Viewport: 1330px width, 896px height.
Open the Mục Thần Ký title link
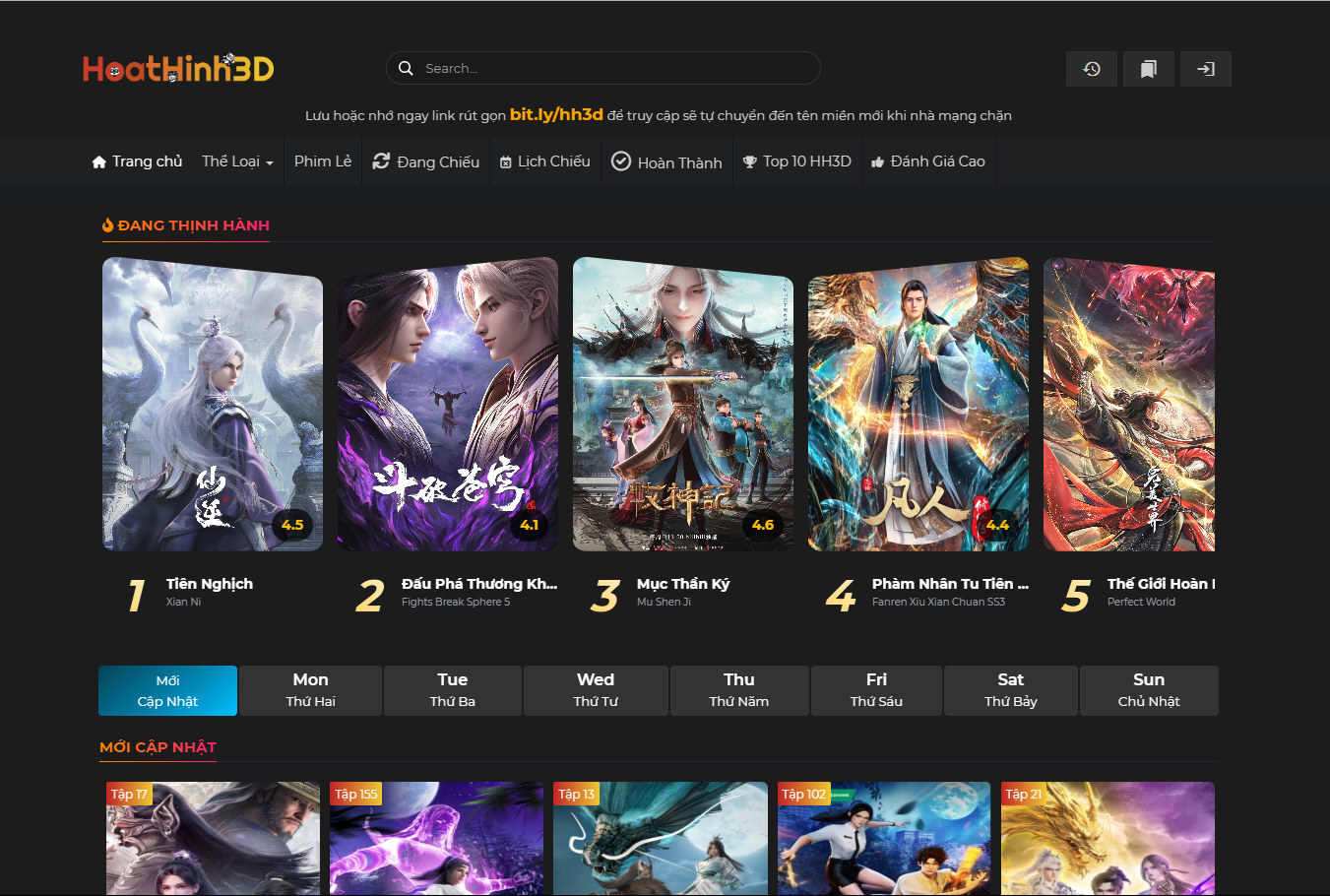[682, 584]
